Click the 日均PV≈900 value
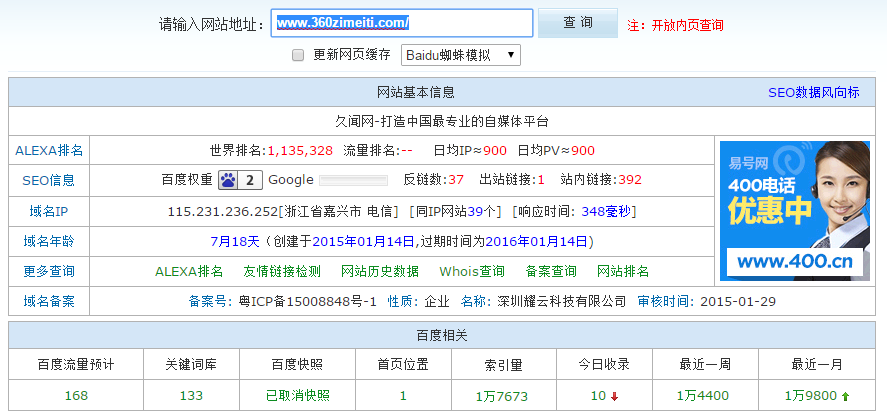 pos(556,150)
